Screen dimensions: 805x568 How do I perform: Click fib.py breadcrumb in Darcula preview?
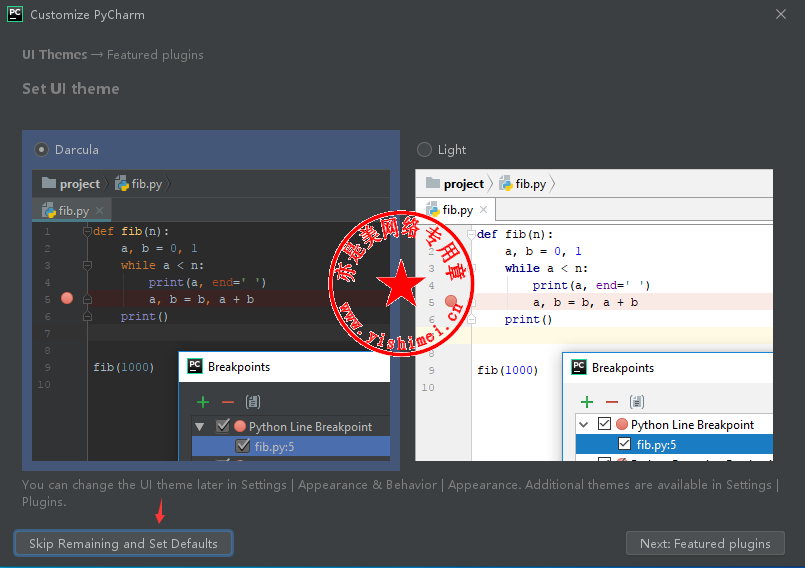139,184
